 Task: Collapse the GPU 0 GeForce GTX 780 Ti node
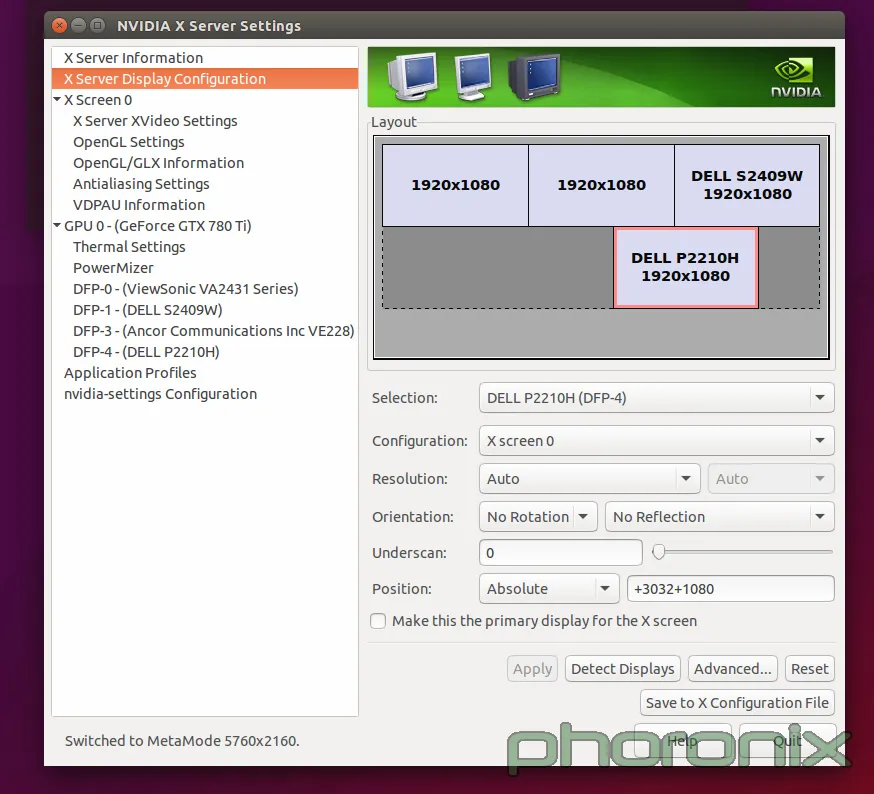pyautogui.click(x=57, y=226)
